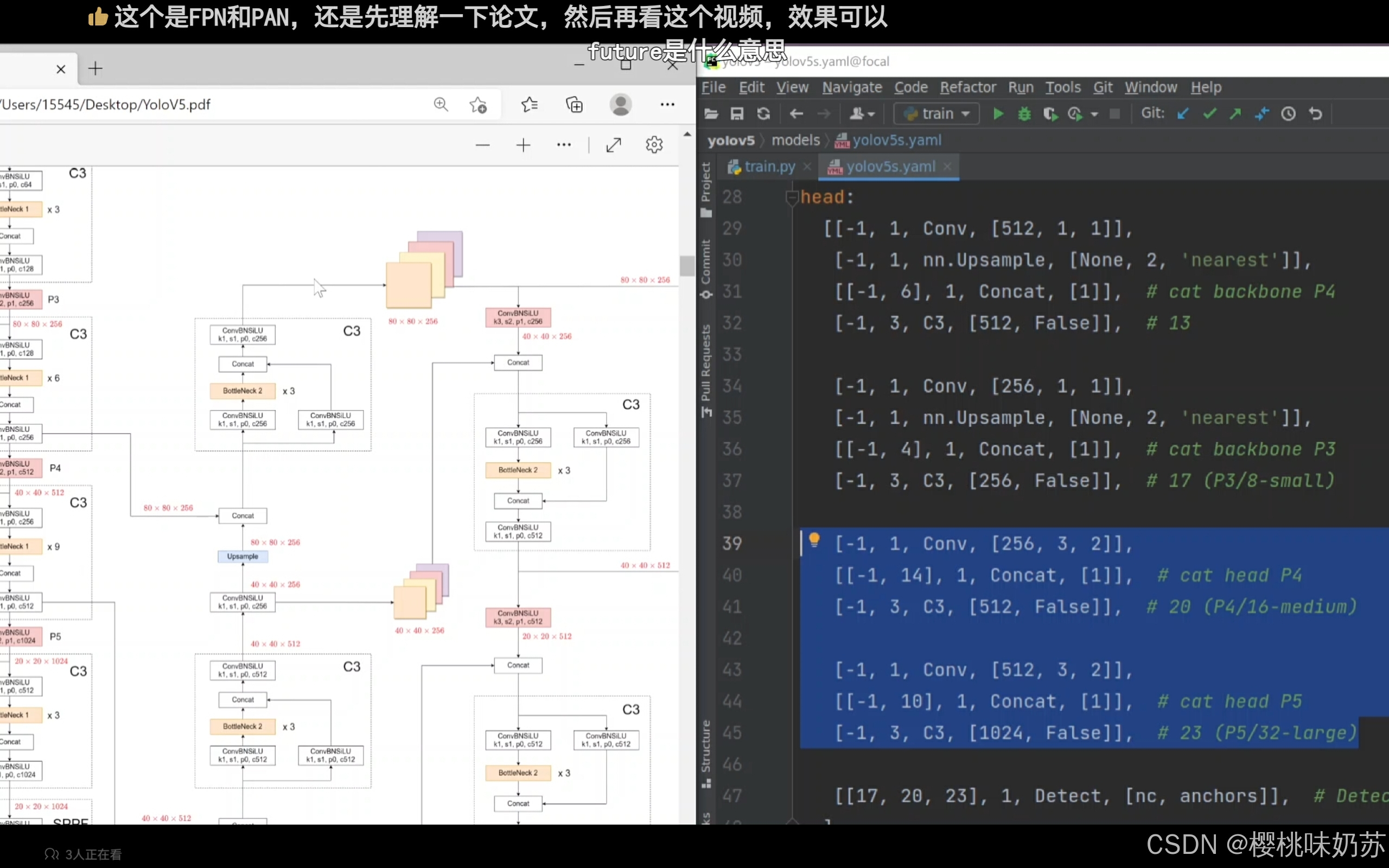Image resolution: width=1389 pixels, height=868 pixels.
Task: Click the PDF fullscreen expand arrows icon
Action: [x=614, y=145]
